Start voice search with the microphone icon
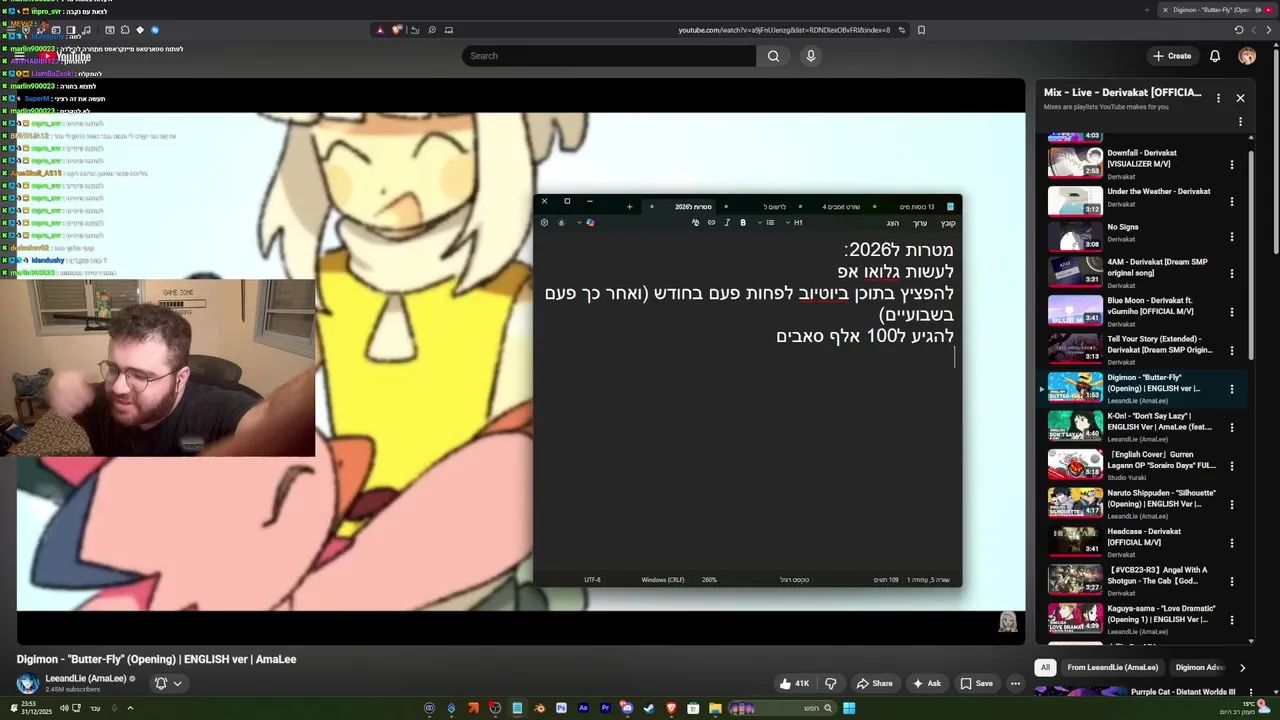This screenshot has width=1280, height=720. [811, 56]
